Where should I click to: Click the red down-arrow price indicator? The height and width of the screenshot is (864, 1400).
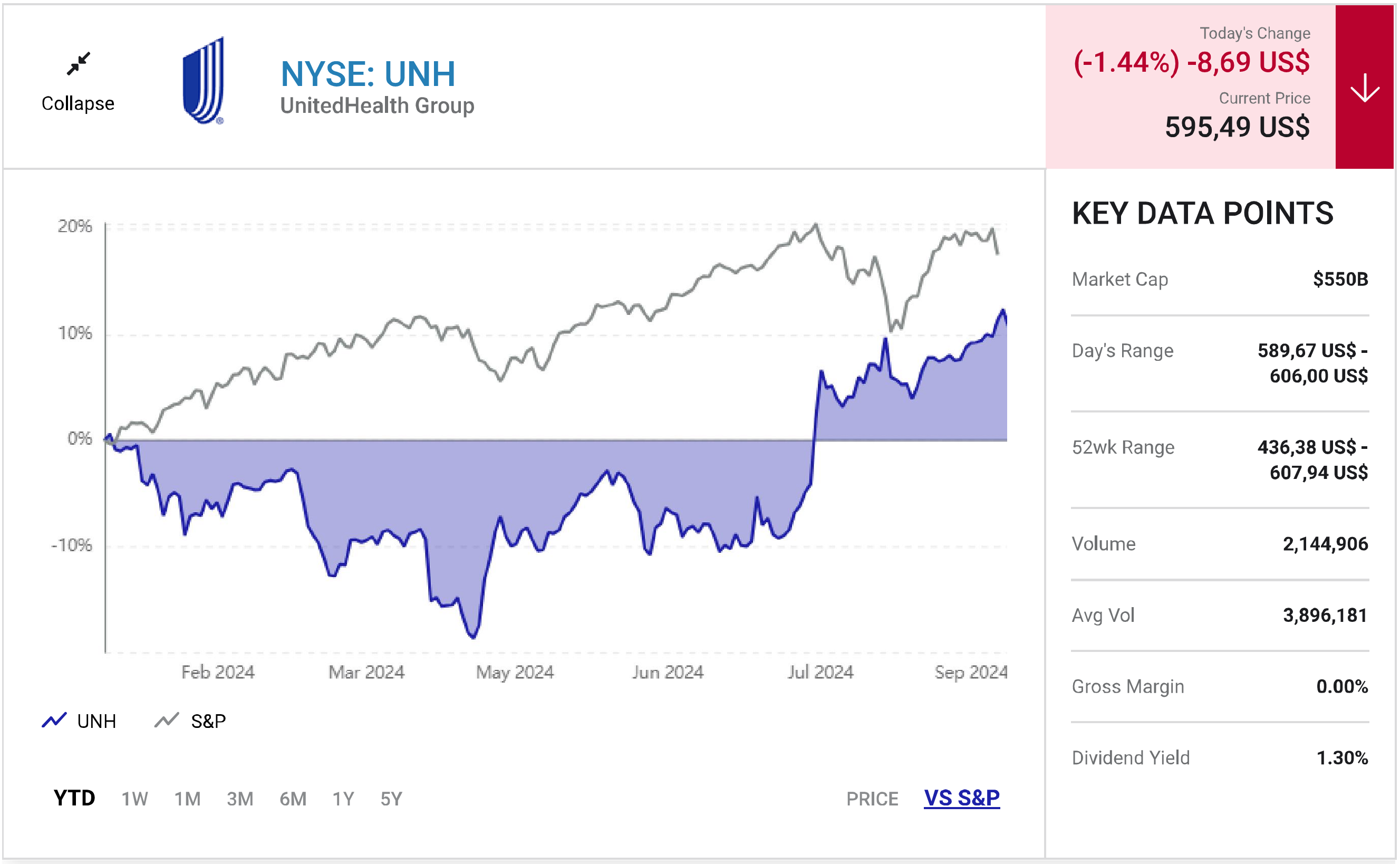1365,88
